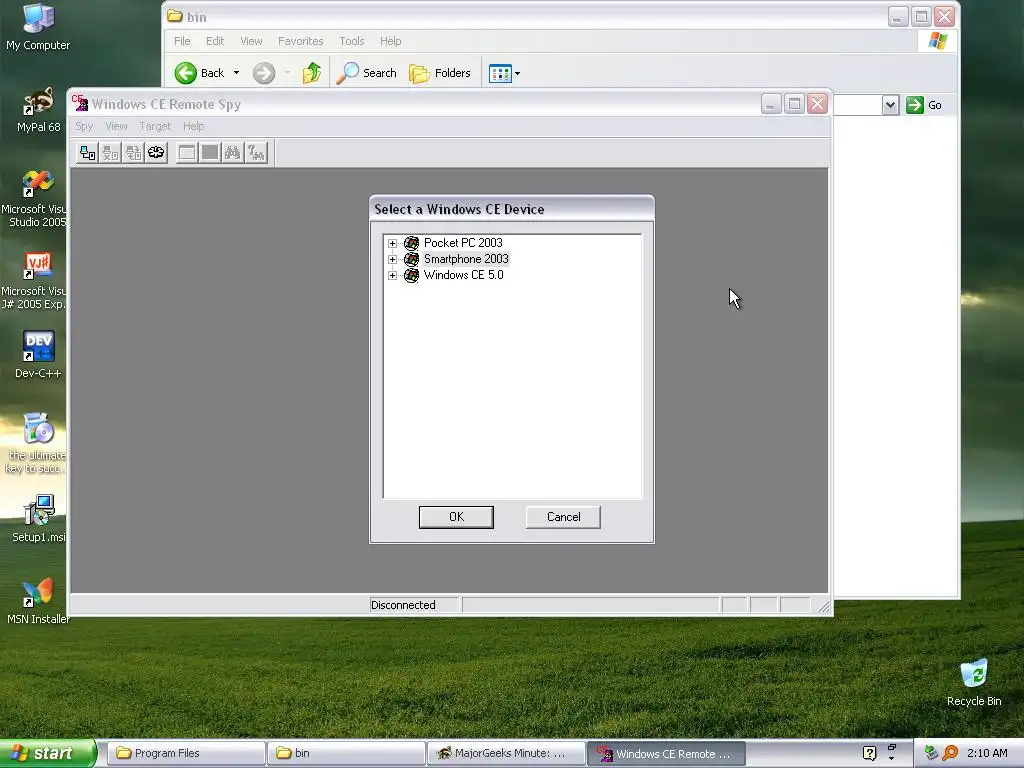The height and width of the screenshot is (768, 1024).
Task: Open the Views dropdown arrow in bin window
Action: tap(517, 74)
